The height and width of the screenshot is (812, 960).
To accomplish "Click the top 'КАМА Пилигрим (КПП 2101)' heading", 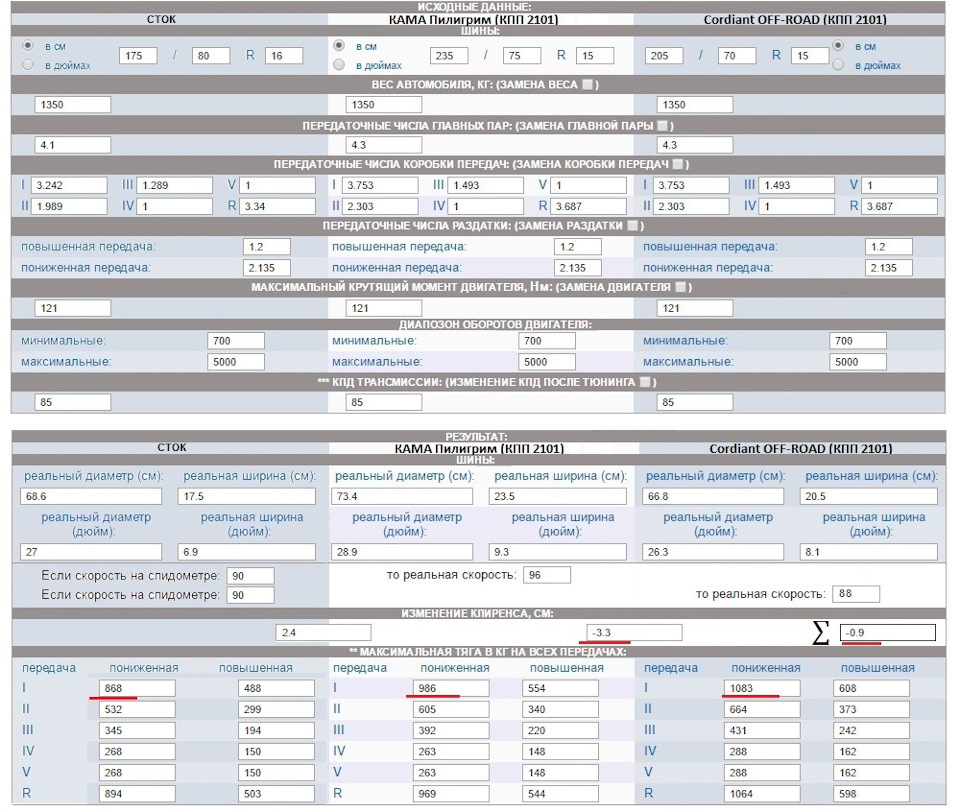I will [473, 20].
